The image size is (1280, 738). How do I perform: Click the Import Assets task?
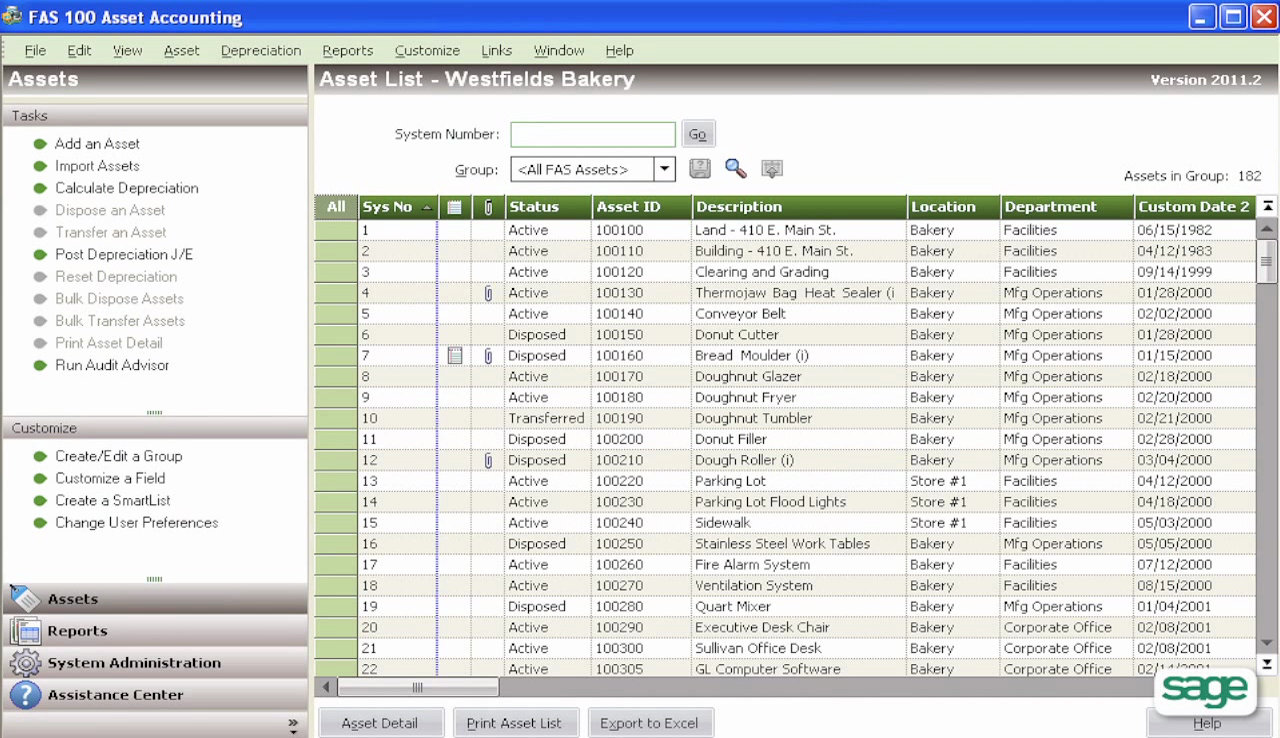[x=97, y=166]
